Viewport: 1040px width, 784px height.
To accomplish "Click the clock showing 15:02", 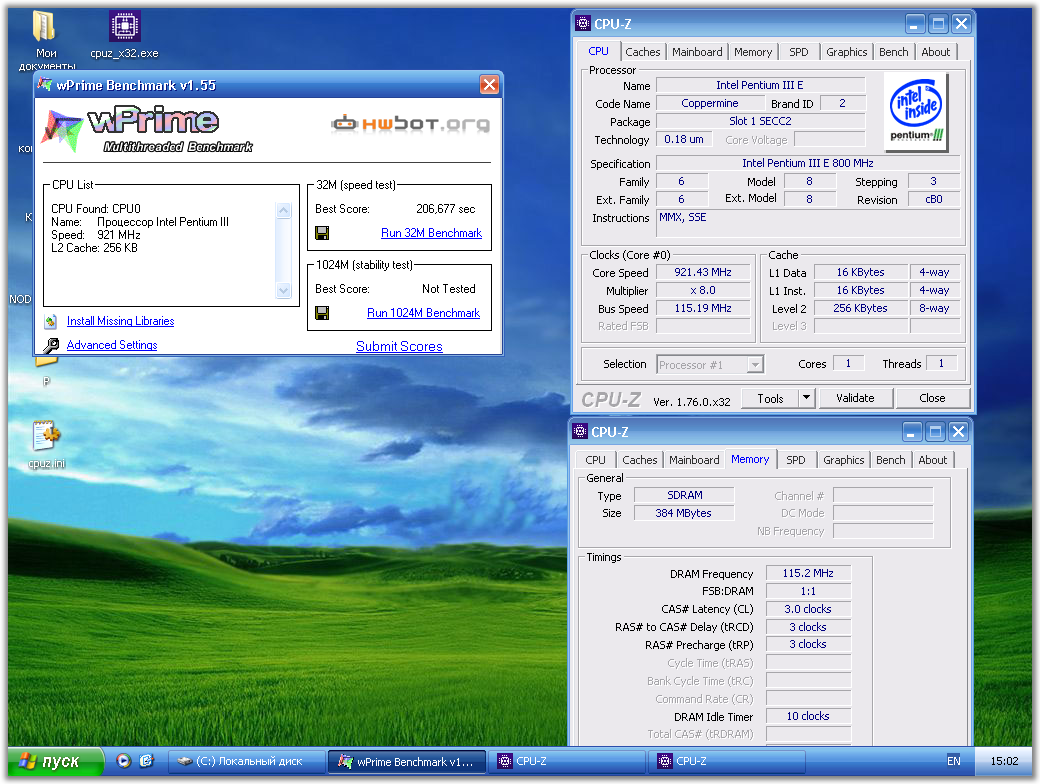I will click(x=1004, y=761).
